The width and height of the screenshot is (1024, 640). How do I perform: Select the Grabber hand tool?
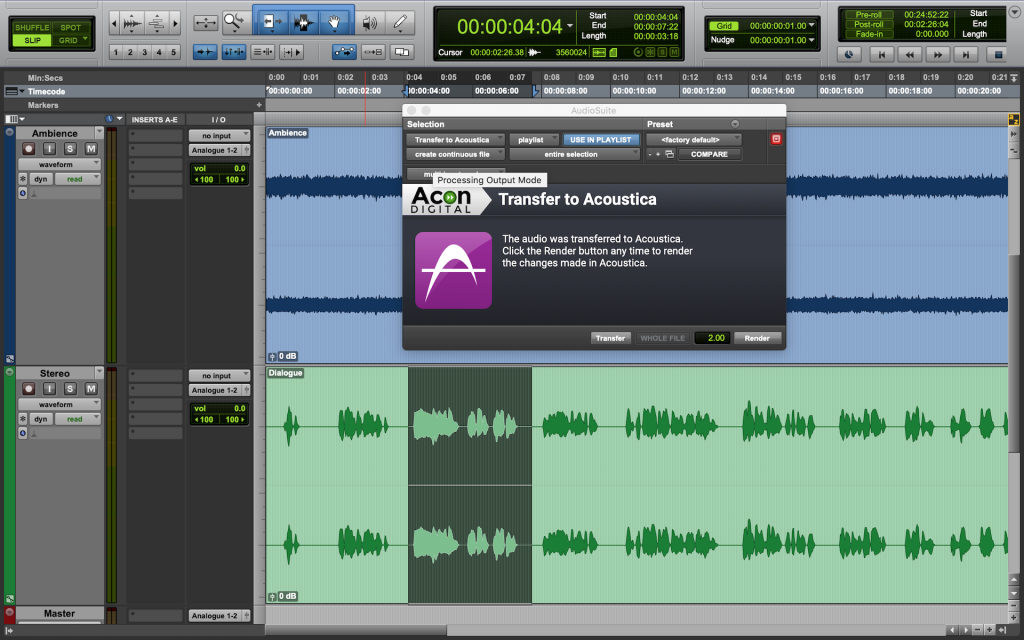[334, 21]
